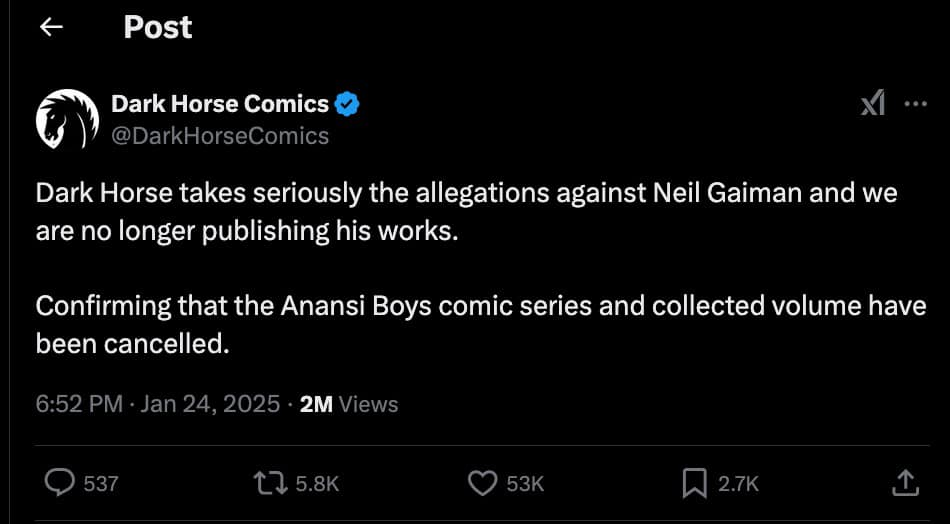Share the post via the upload arrow icon

tap(906, 483)
